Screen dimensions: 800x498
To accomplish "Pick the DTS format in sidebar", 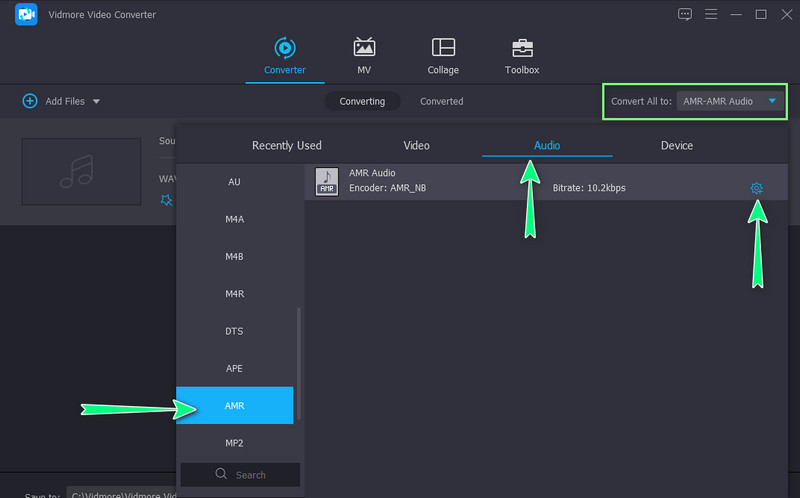I will click(x=234, y=331).
